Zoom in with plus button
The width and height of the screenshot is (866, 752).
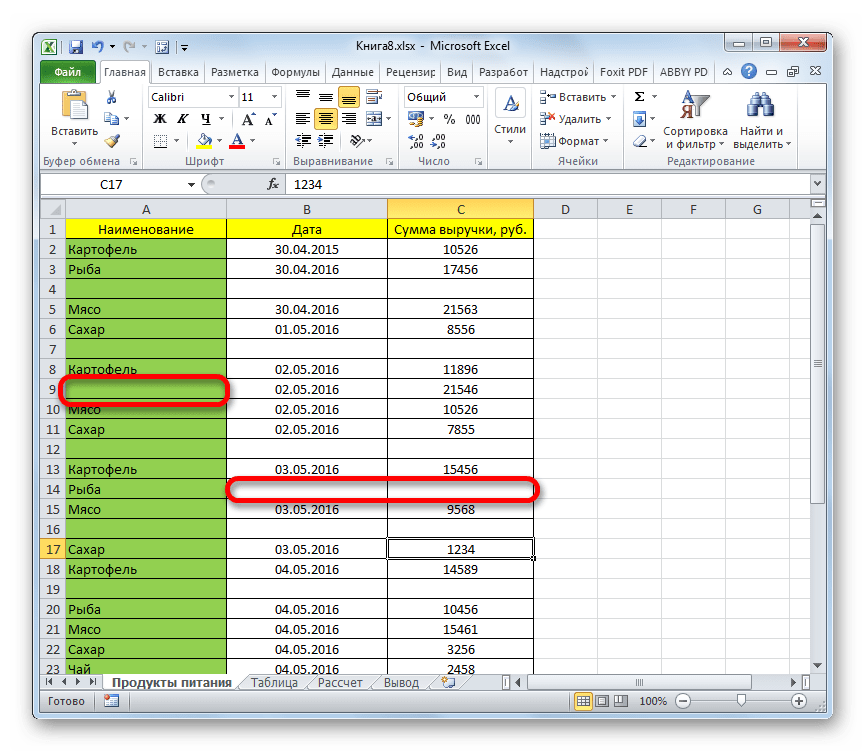pyautogui.click(x=799, y=701)
